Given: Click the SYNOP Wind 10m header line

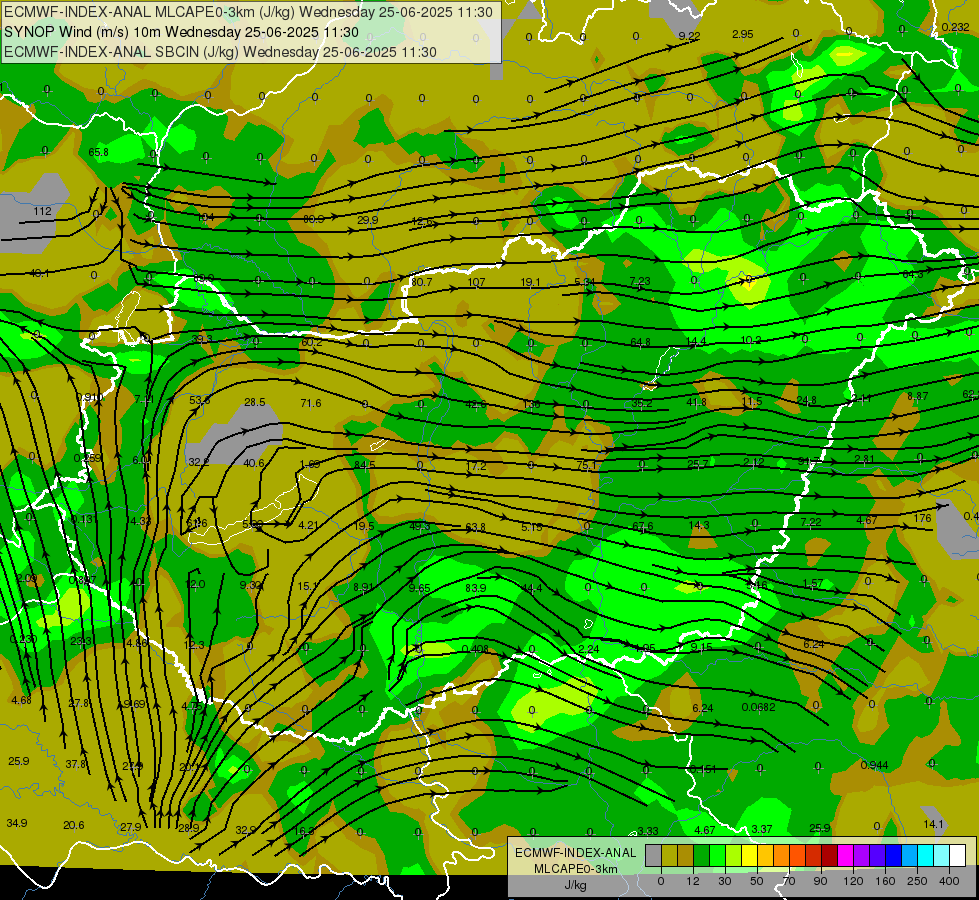Looking at the screenshot, I should point(182,32).
